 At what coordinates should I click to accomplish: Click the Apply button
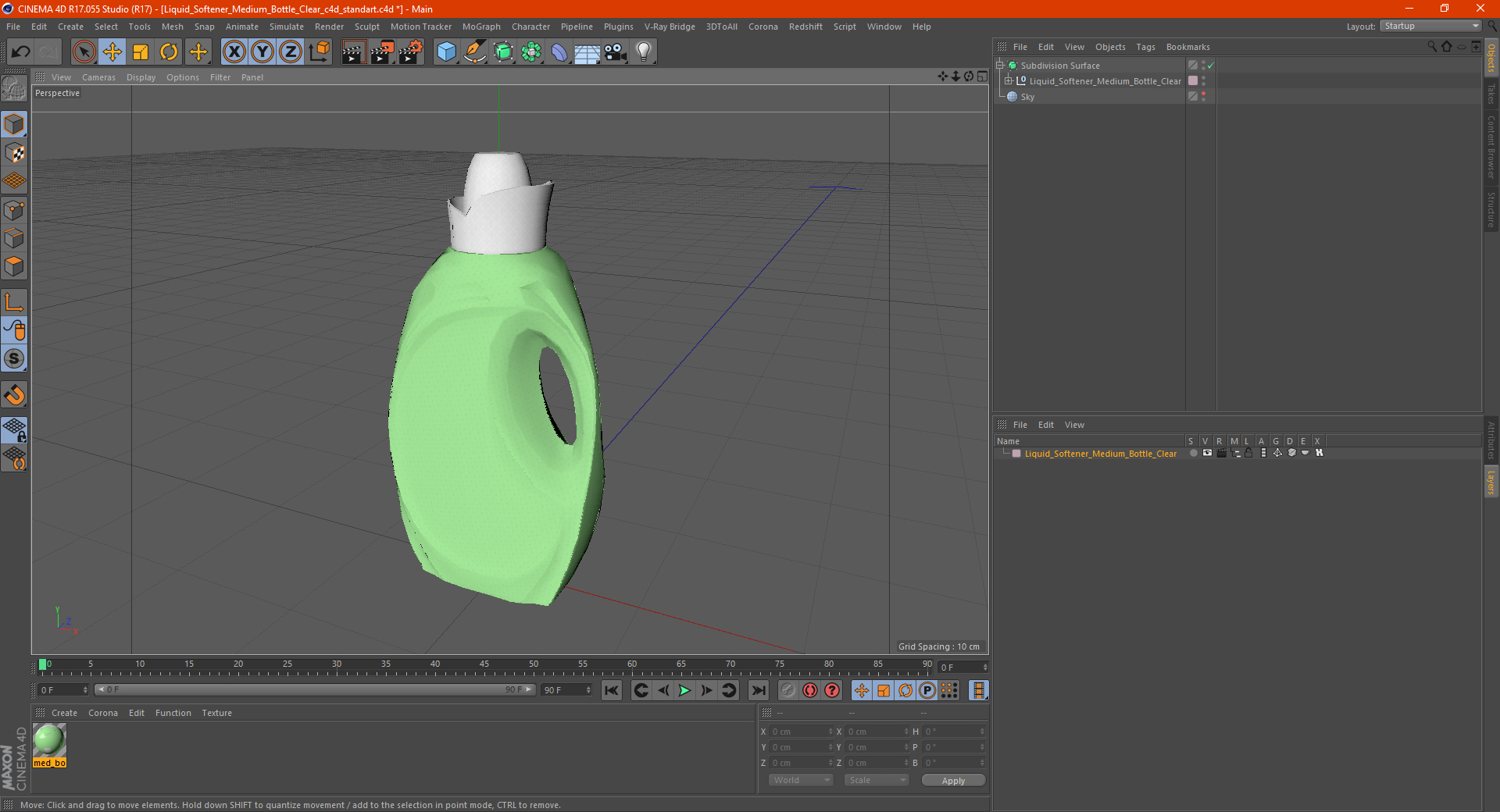click(953, 781)
